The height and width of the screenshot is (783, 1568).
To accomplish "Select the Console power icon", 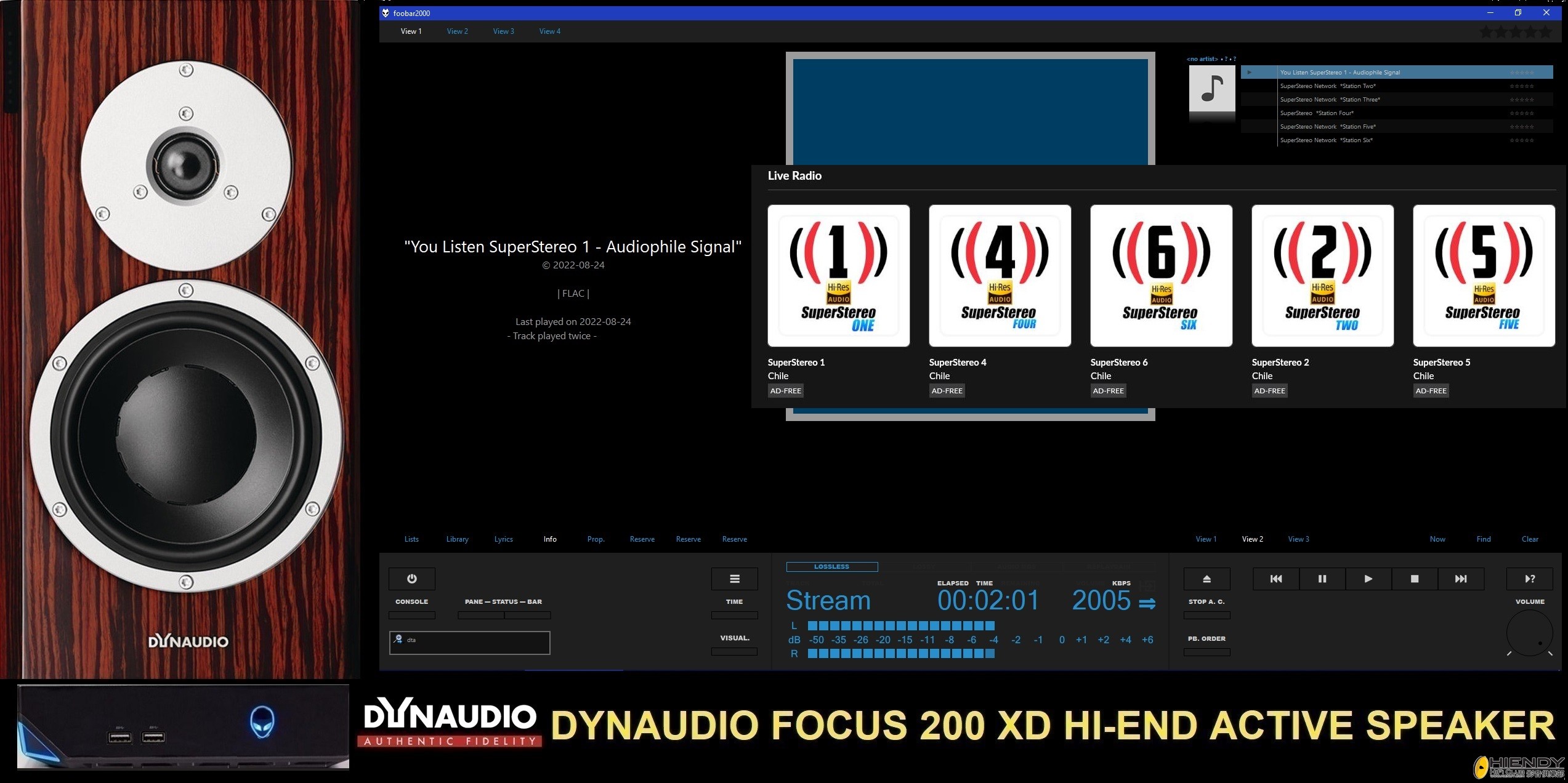I will pos(411,579).
